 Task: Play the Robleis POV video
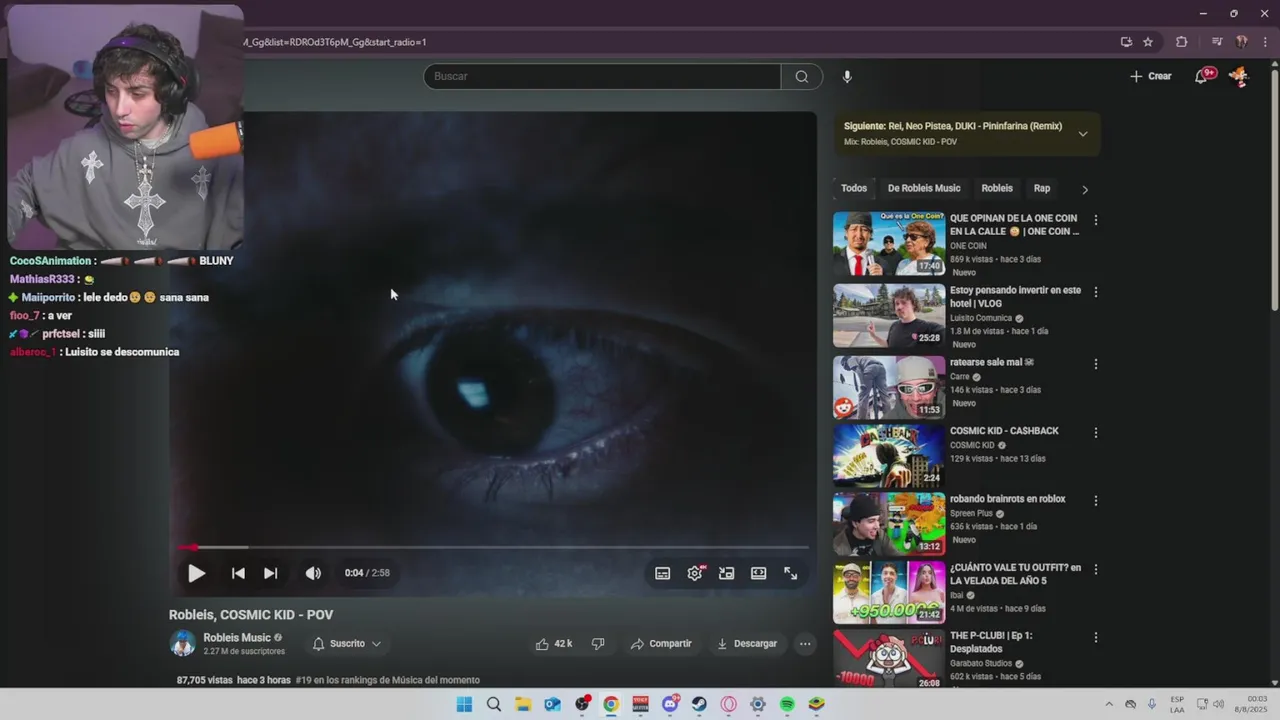196,573
